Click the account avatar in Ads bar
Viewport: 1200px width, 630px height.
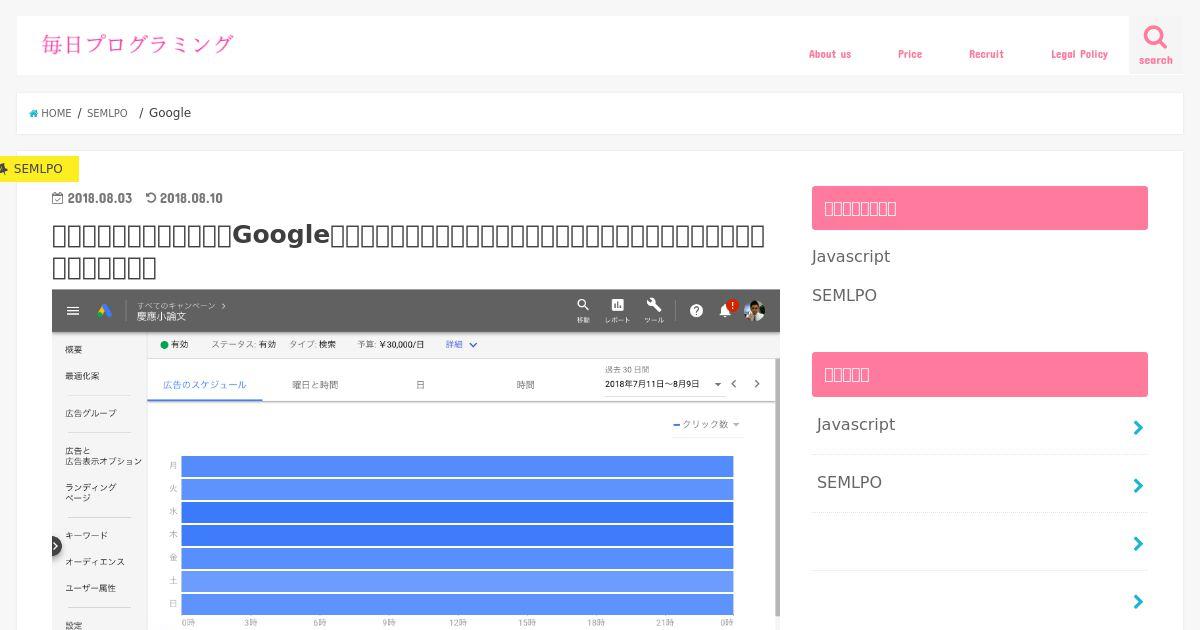(755, 311)
